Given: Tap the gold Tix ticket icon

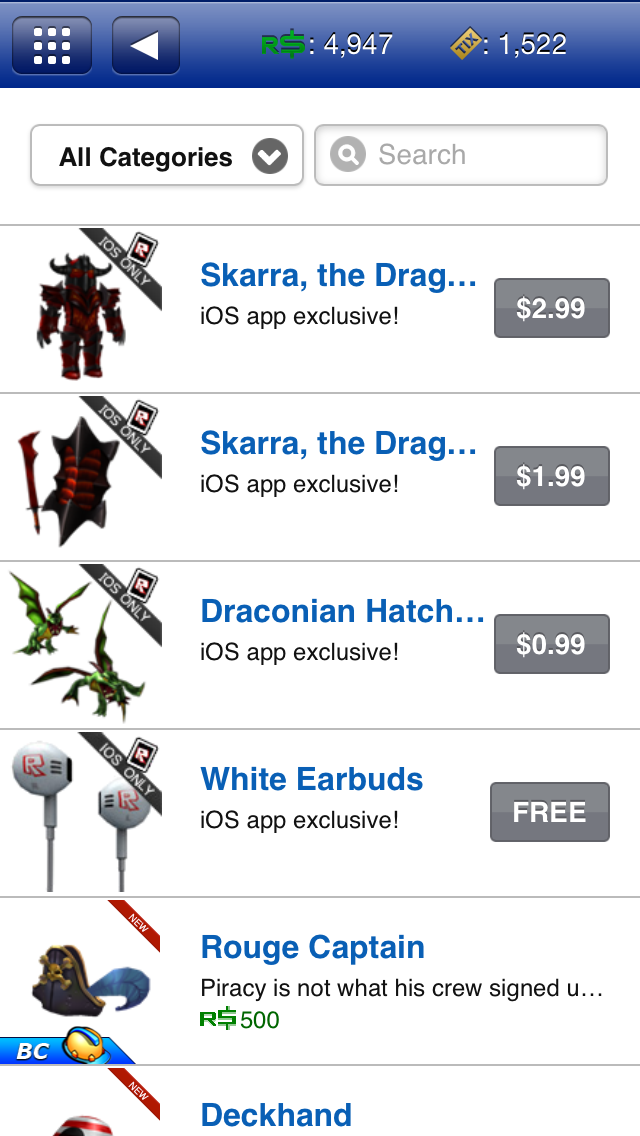Looking at the screenshot, I should (x=465, y=45).
